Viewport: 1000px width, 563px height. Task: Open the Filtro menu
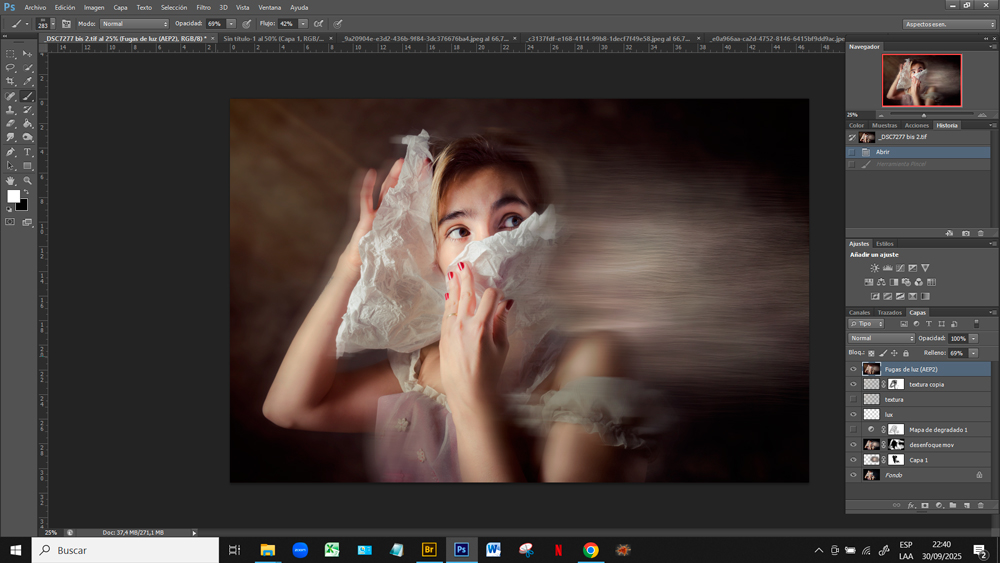(x=203, y=7)
